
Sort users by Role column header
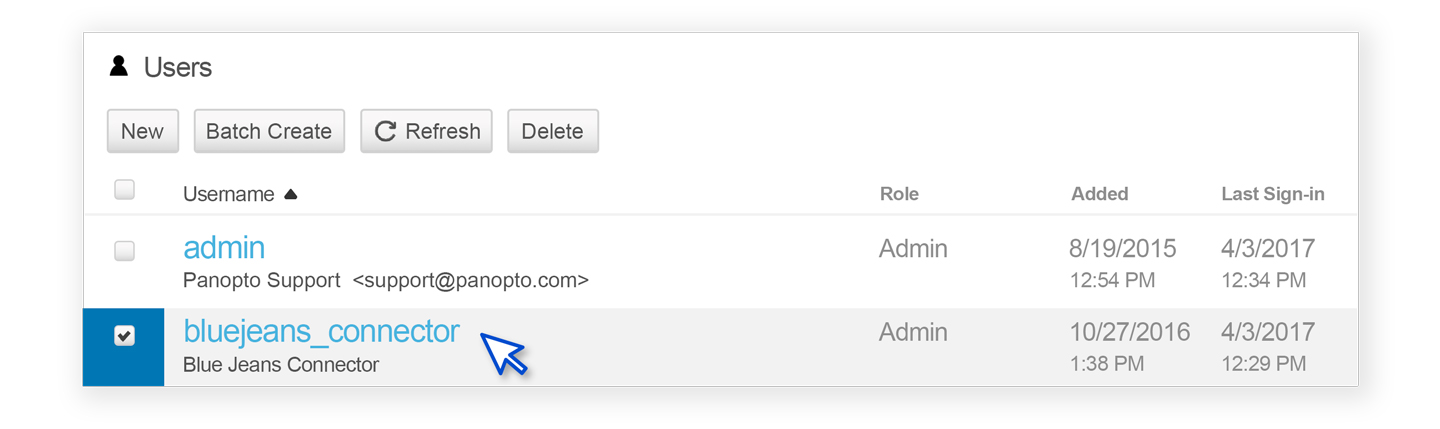coord(898,194)
